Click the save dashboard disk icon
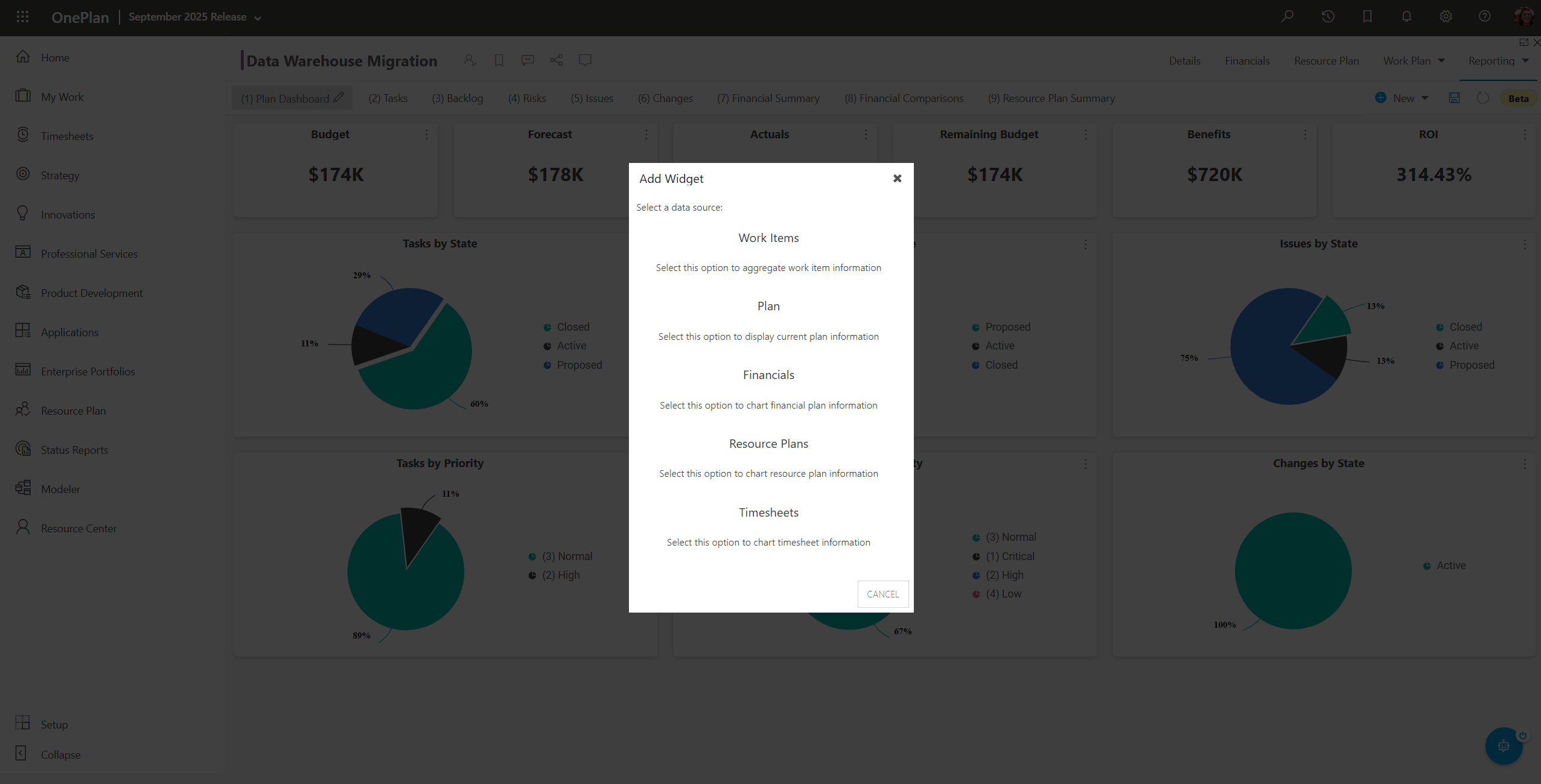The image size is (1541, 784). pyautogui.click(x=1455, y=98)
